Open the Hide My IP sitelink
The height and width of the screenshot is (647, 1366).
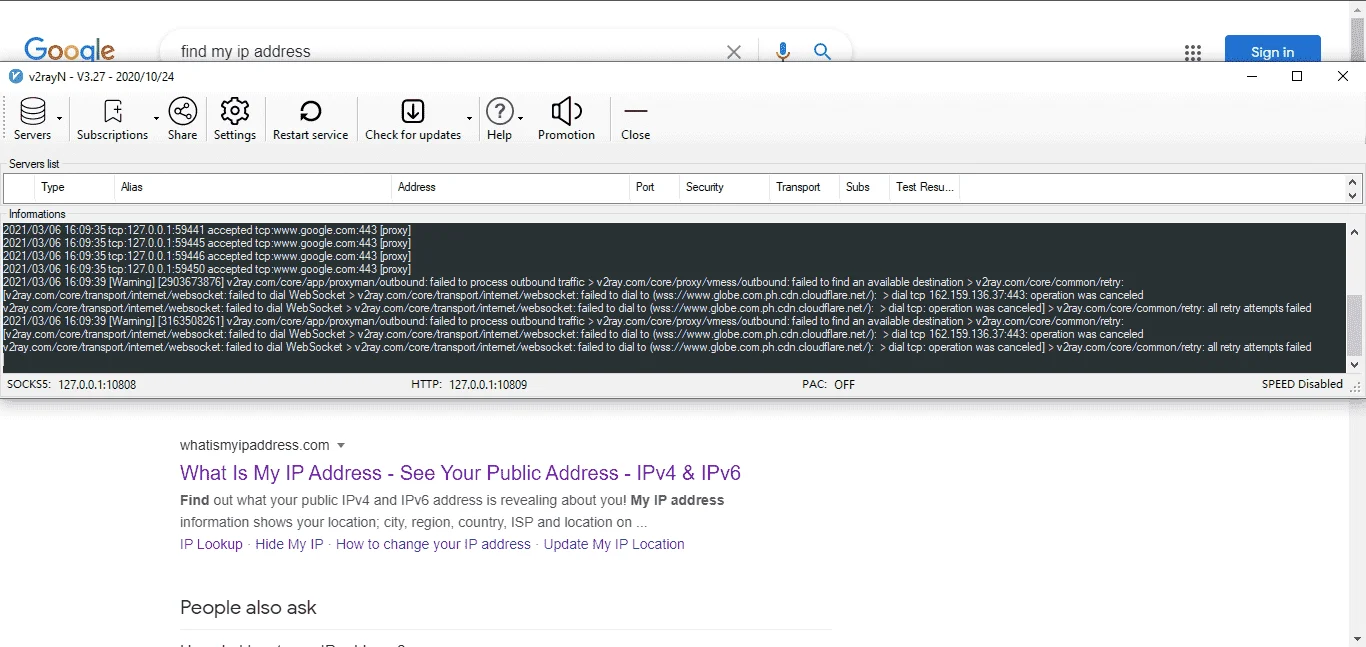[289, 544]
